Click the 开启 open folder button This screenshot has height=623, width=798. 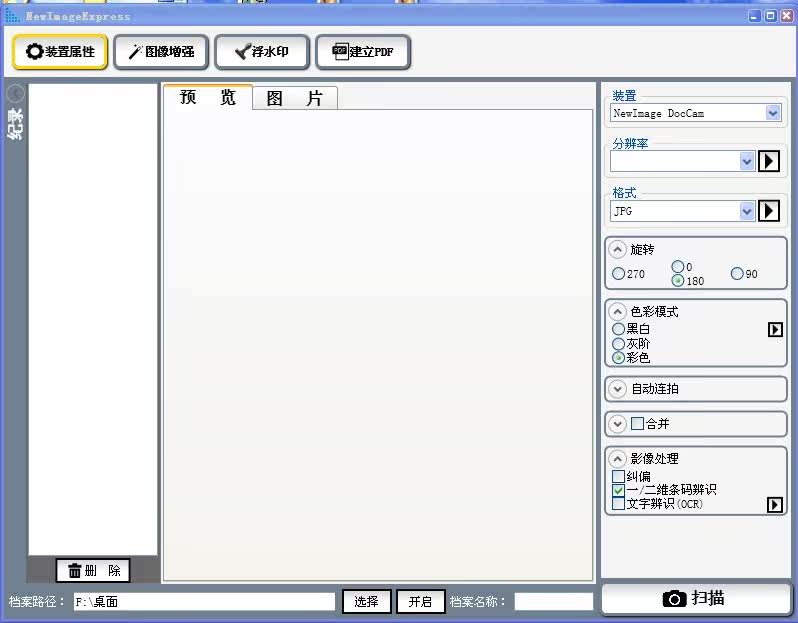pos(420,602)
